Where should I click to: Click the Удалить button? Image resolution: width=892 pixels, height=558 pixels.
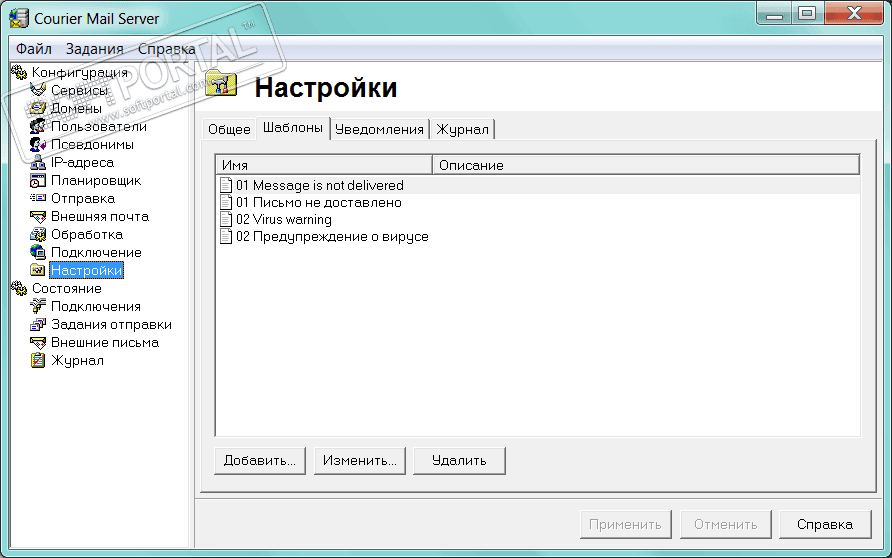[x=459, y=461]
